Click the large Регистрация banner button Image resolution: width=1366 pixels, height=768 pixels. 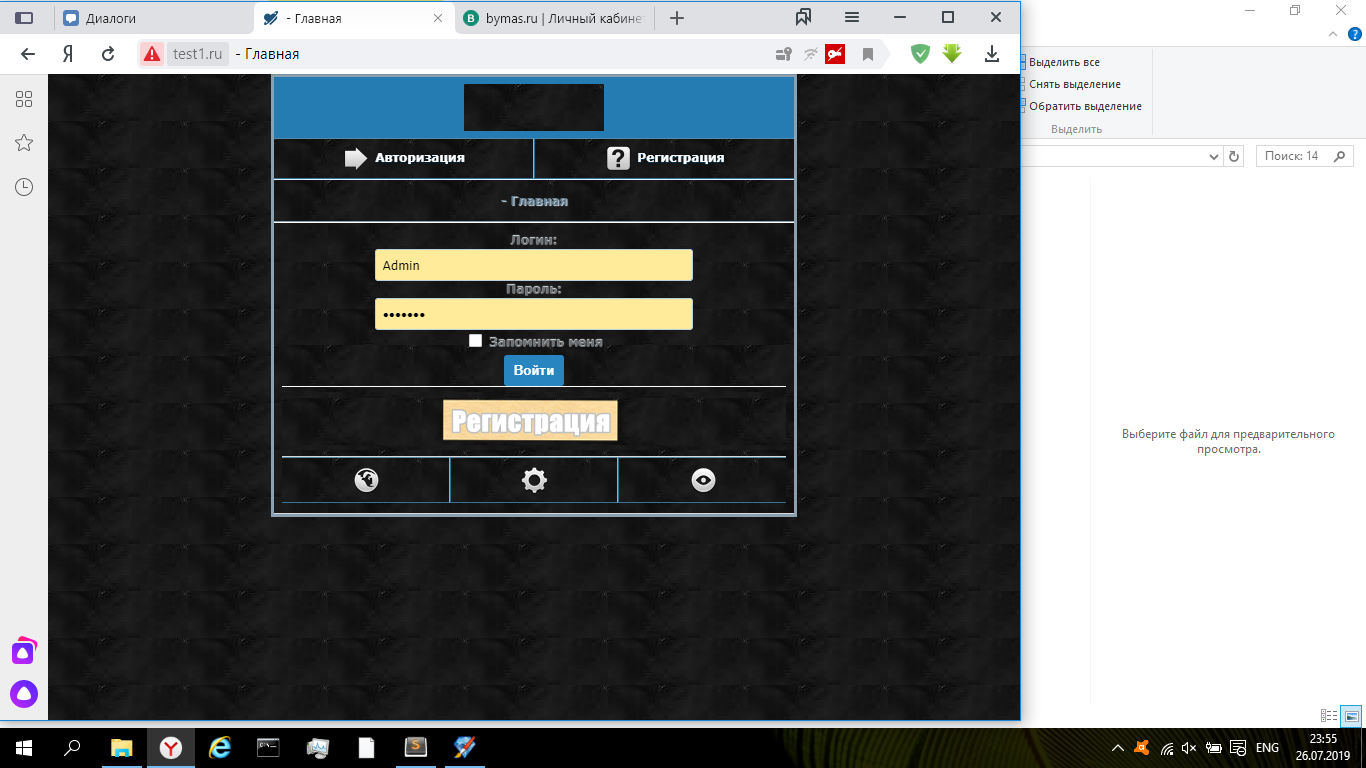click(530, 421)
